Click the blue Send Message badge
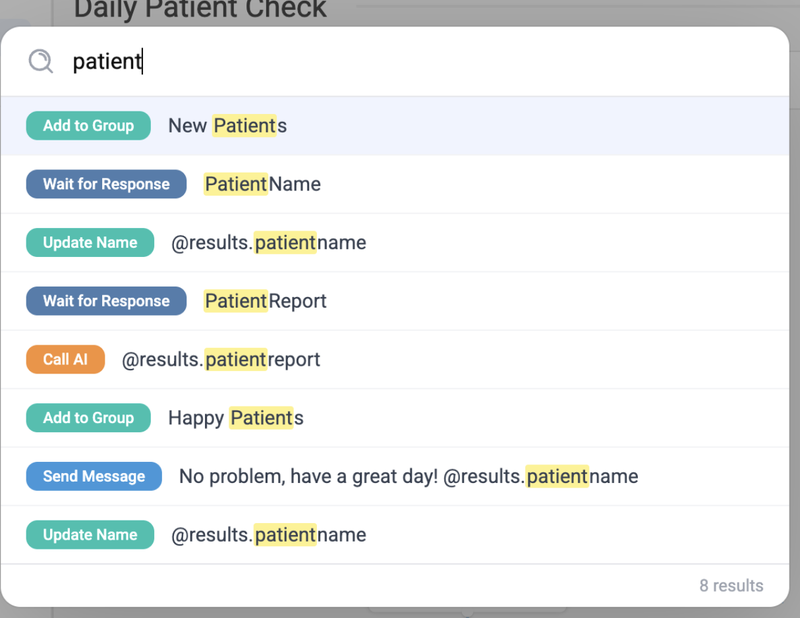800x618 pixels. coord(94,476)
